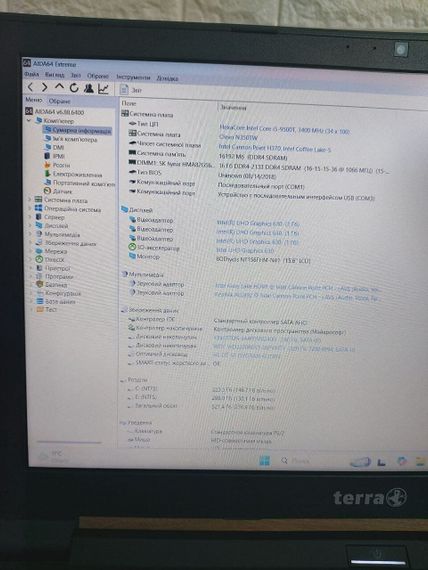Go back with the left arrow toolbar icon
The height and width of the screenshot is (570, 428).
(x=31, y=87)
